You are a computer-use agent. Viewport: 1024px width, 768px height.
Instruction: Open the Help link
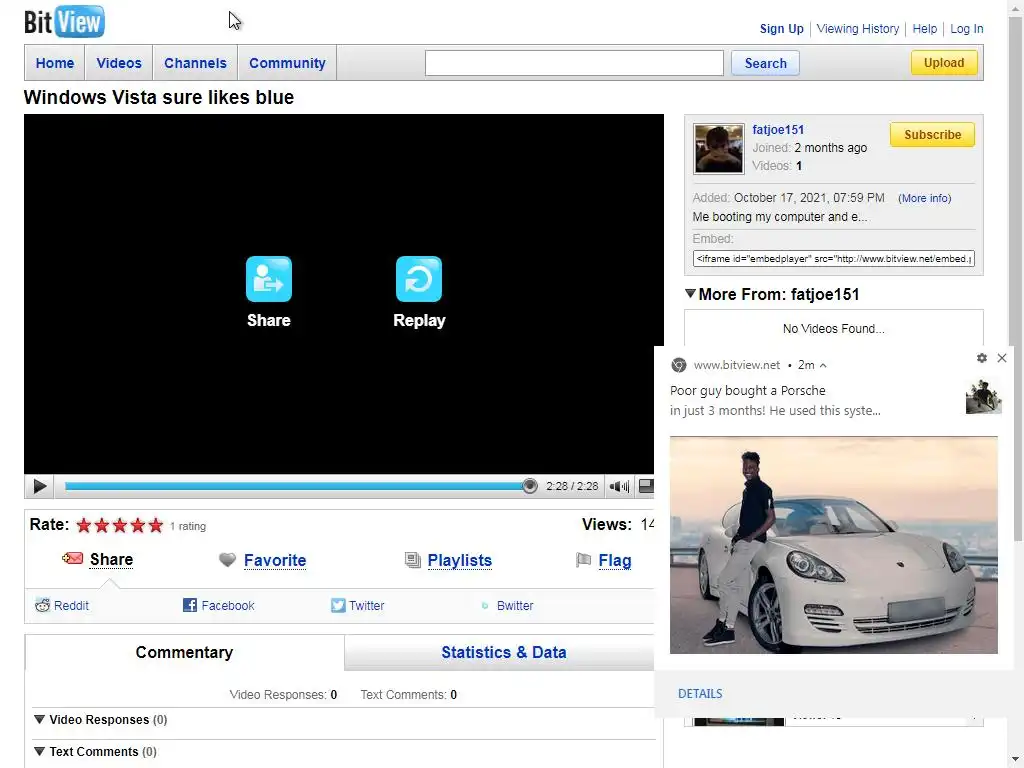click(924, 29)
